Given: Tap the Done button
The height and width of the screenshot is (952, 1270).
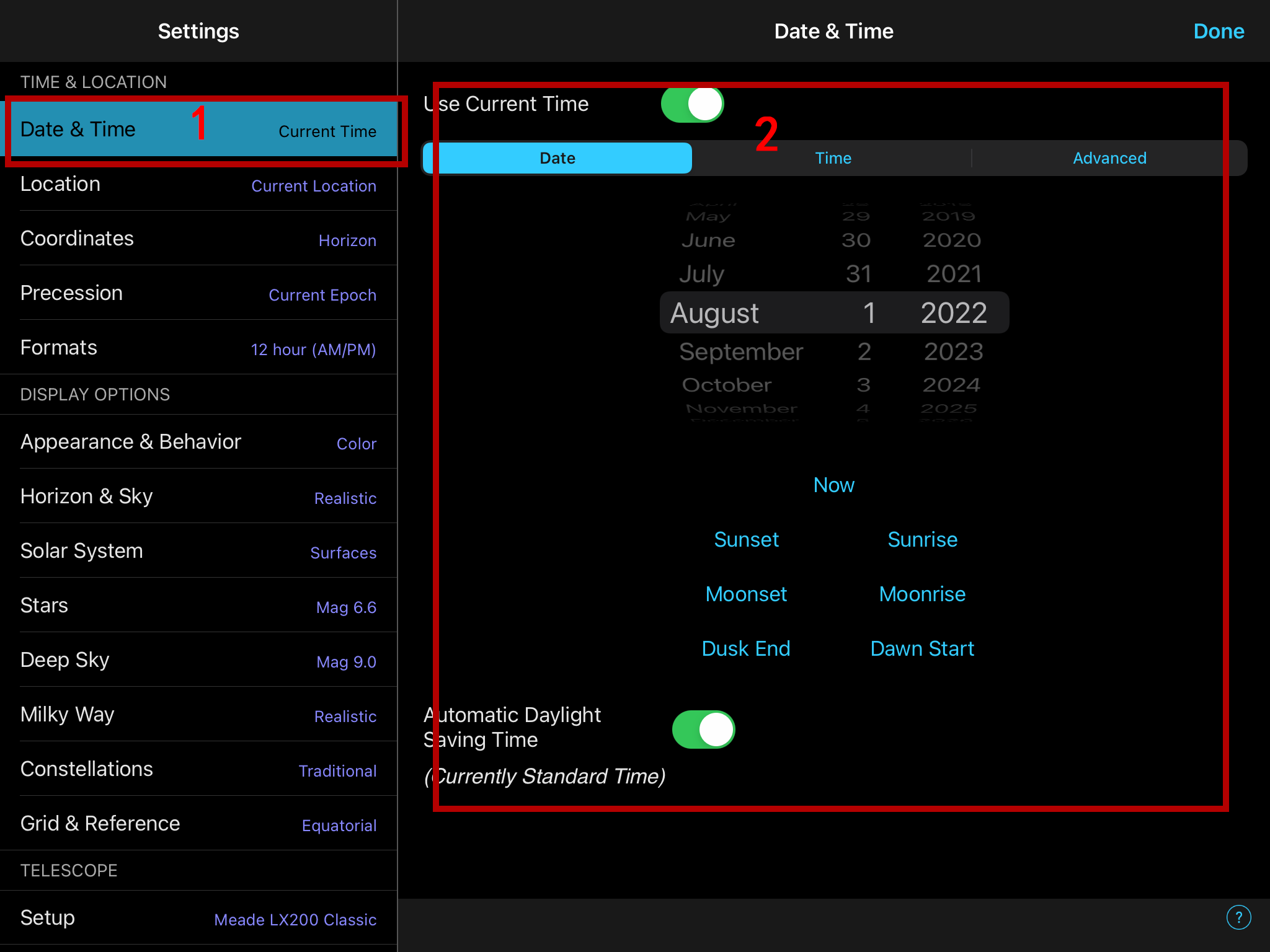Looking at the screenshot, I should coord(1218,31).
